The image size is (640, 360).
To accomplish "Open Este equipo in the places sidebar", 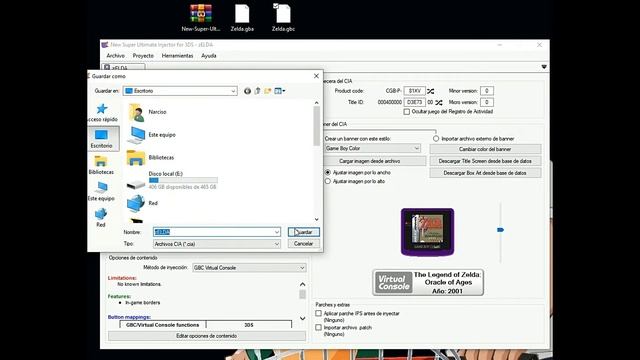I will point(101,192).
